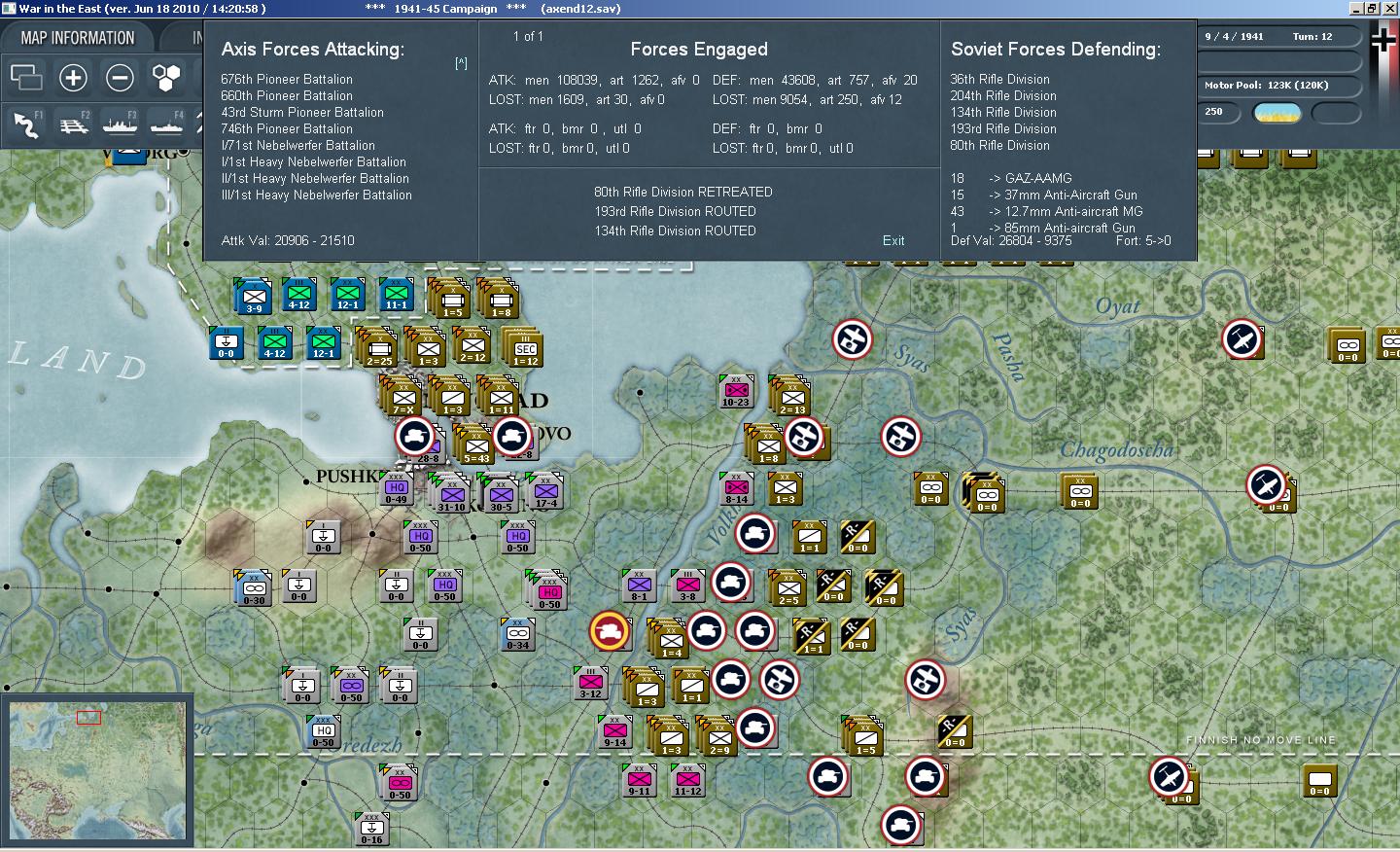Select the Soviet stack labeled 1=4
The image size is (1400, 852).
669,639
